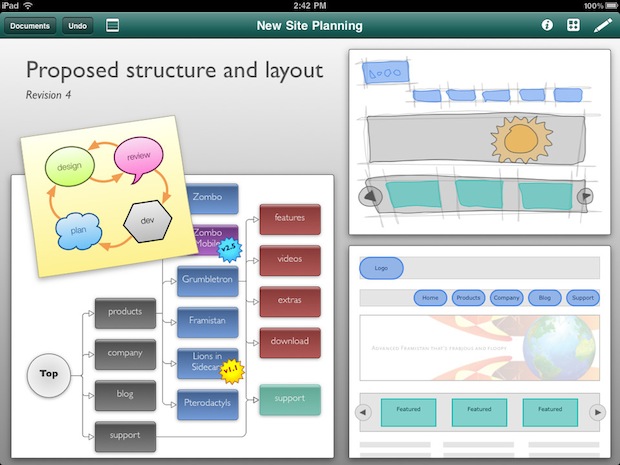Viewport: 620px width, 465px height.
Task: Select the Top circle node
Action: 49,375
